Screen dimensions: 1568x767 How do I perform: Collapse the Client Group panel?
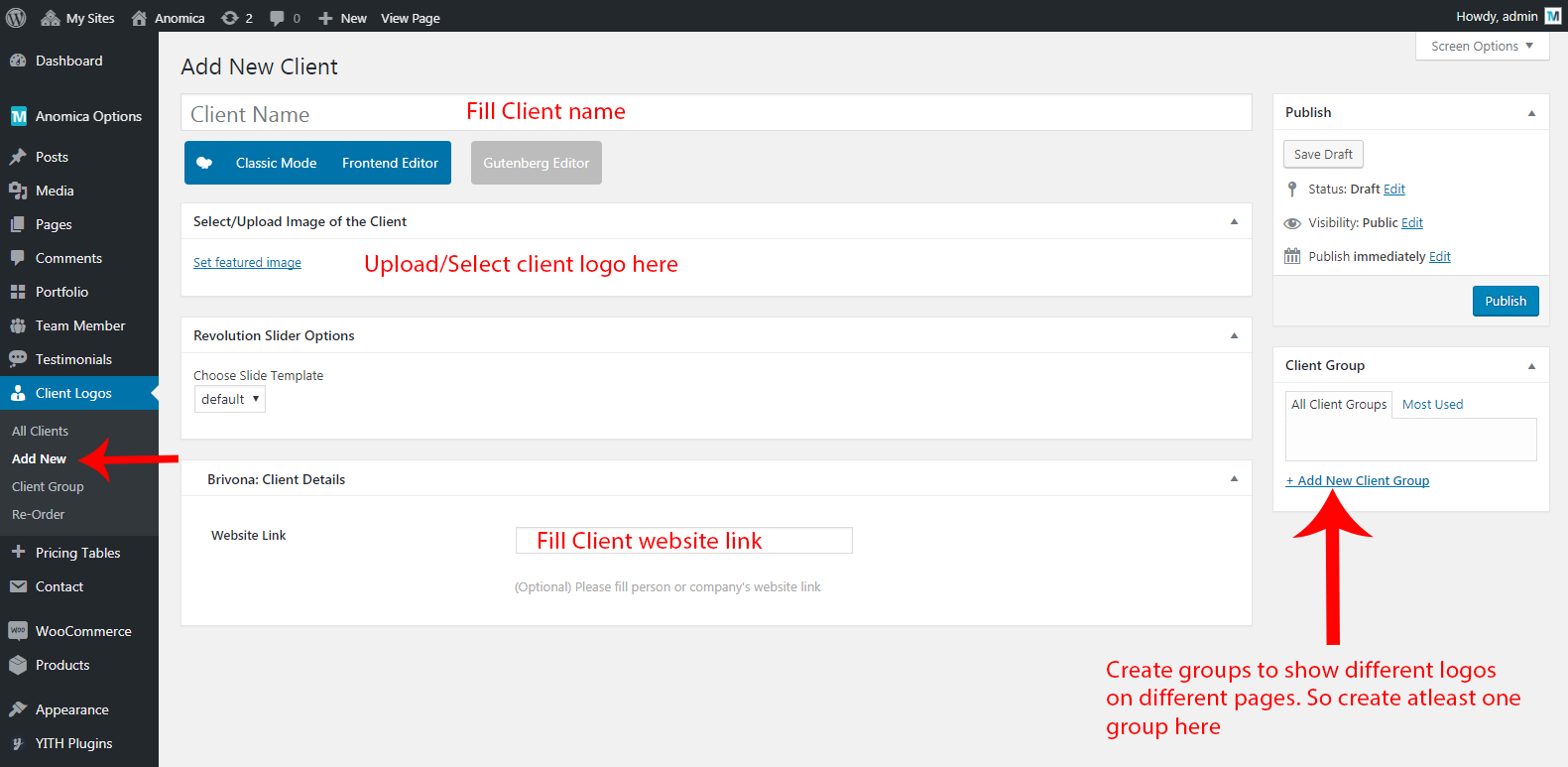click(x=1531, y=366)
